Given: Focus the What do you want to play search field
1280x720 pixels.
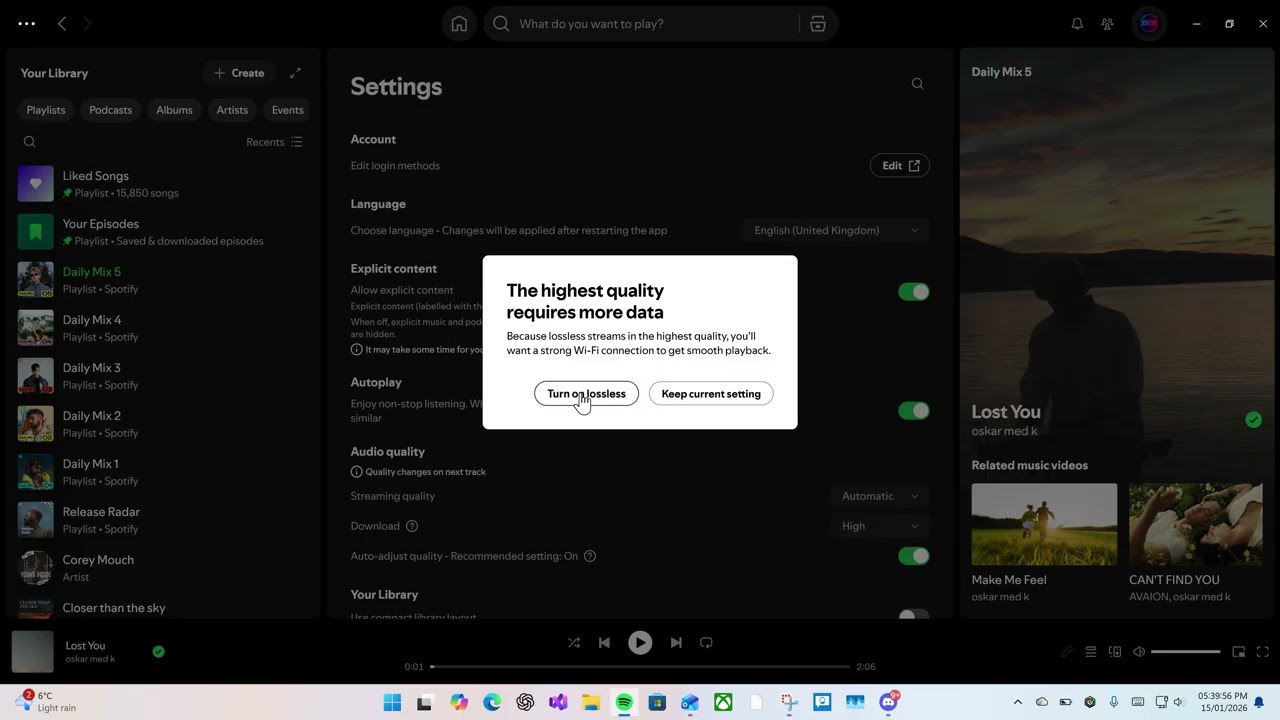Looking at the screenshot, I should pyautogui.click(x=640, y=24).
